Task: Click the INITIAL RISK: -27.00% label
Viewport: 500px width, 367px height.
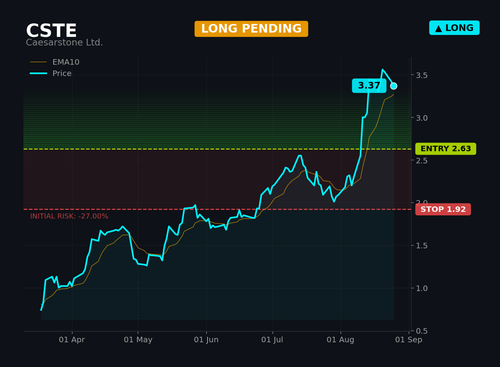Action: tap(69, 216)
